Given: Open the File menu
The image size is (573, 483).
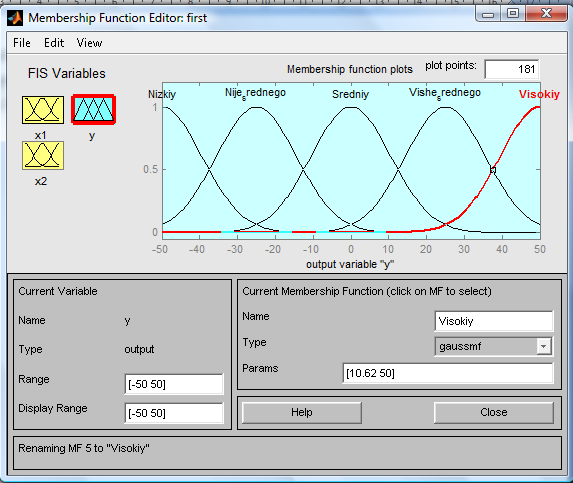Looking at the screenshot, I should [x=22, y=43].
